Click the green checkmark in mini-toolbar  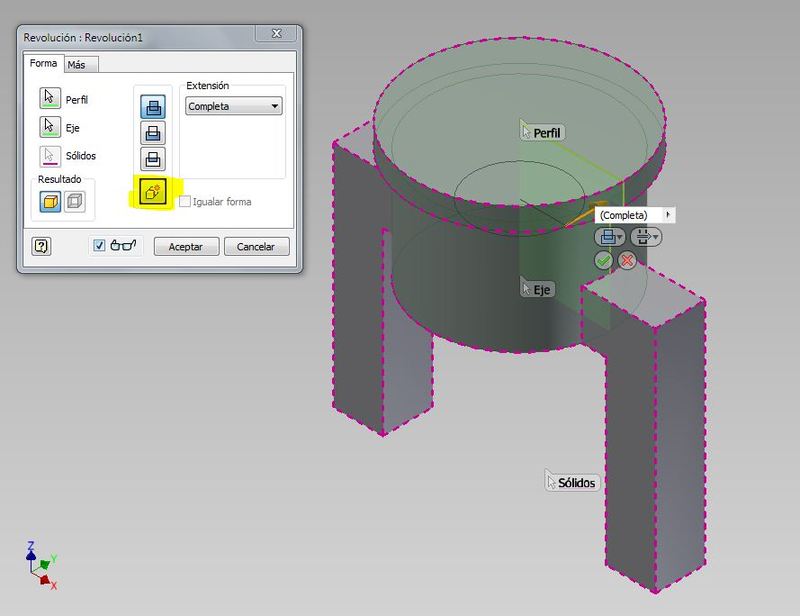tap(603, 260)
